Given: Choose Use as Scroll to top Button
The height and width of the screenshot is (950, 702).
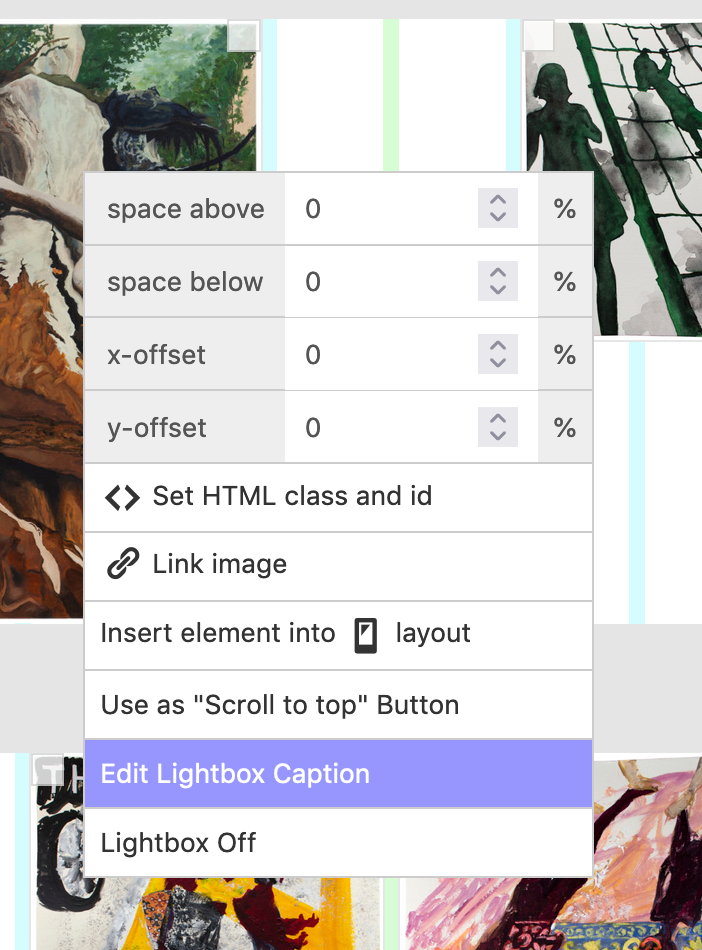Looking at the screenshot, I should pyautogui.click(x=279, y=704).
